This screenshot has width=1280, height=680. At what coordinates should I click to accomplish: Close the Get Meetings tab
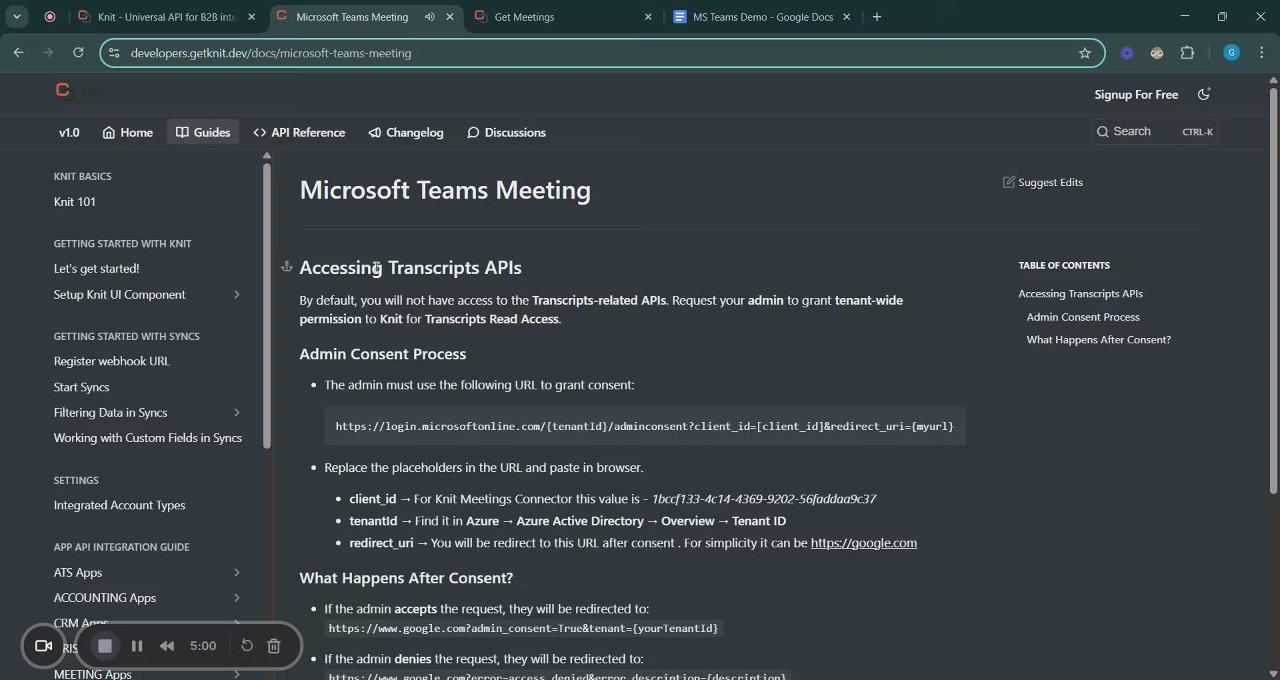(648, 17)
